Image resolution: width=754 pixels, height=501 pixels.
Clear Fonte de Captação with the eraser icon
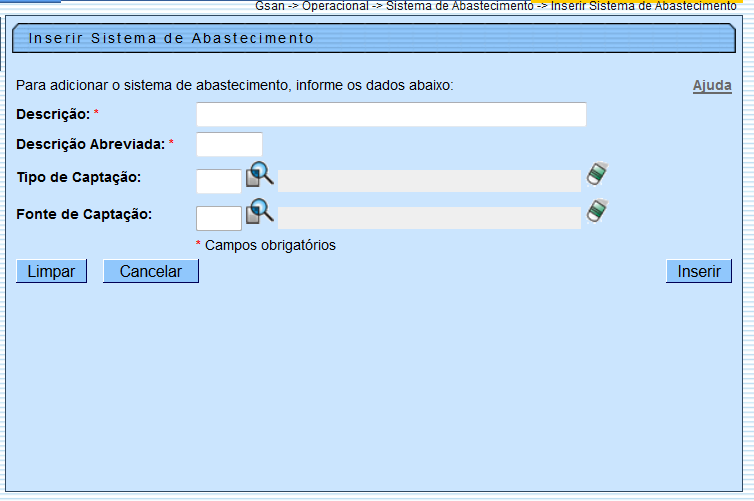coord(597,211)
